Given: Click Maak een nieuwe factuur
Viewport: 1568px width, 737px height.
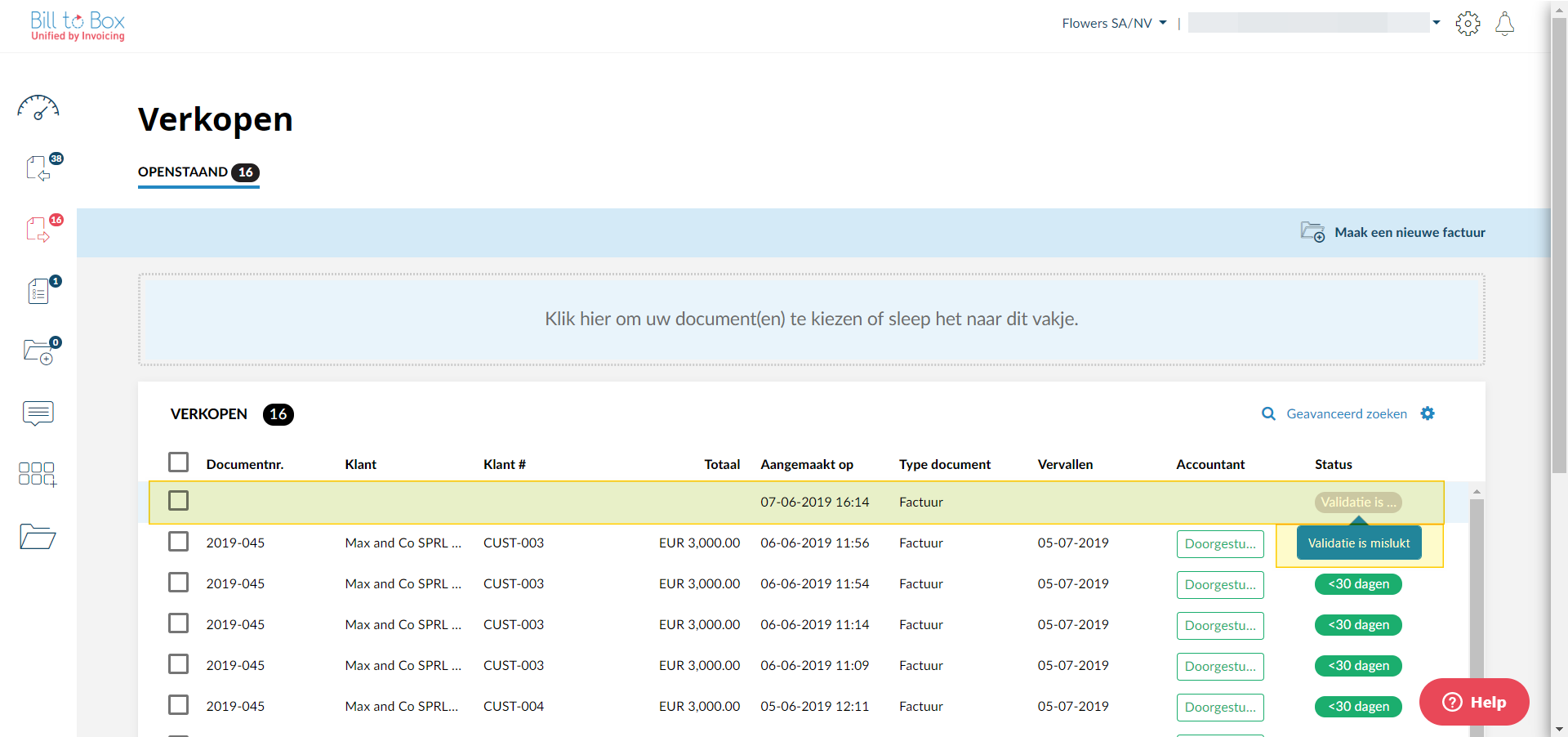Looking at the screenshot, I should point(1410,233).
